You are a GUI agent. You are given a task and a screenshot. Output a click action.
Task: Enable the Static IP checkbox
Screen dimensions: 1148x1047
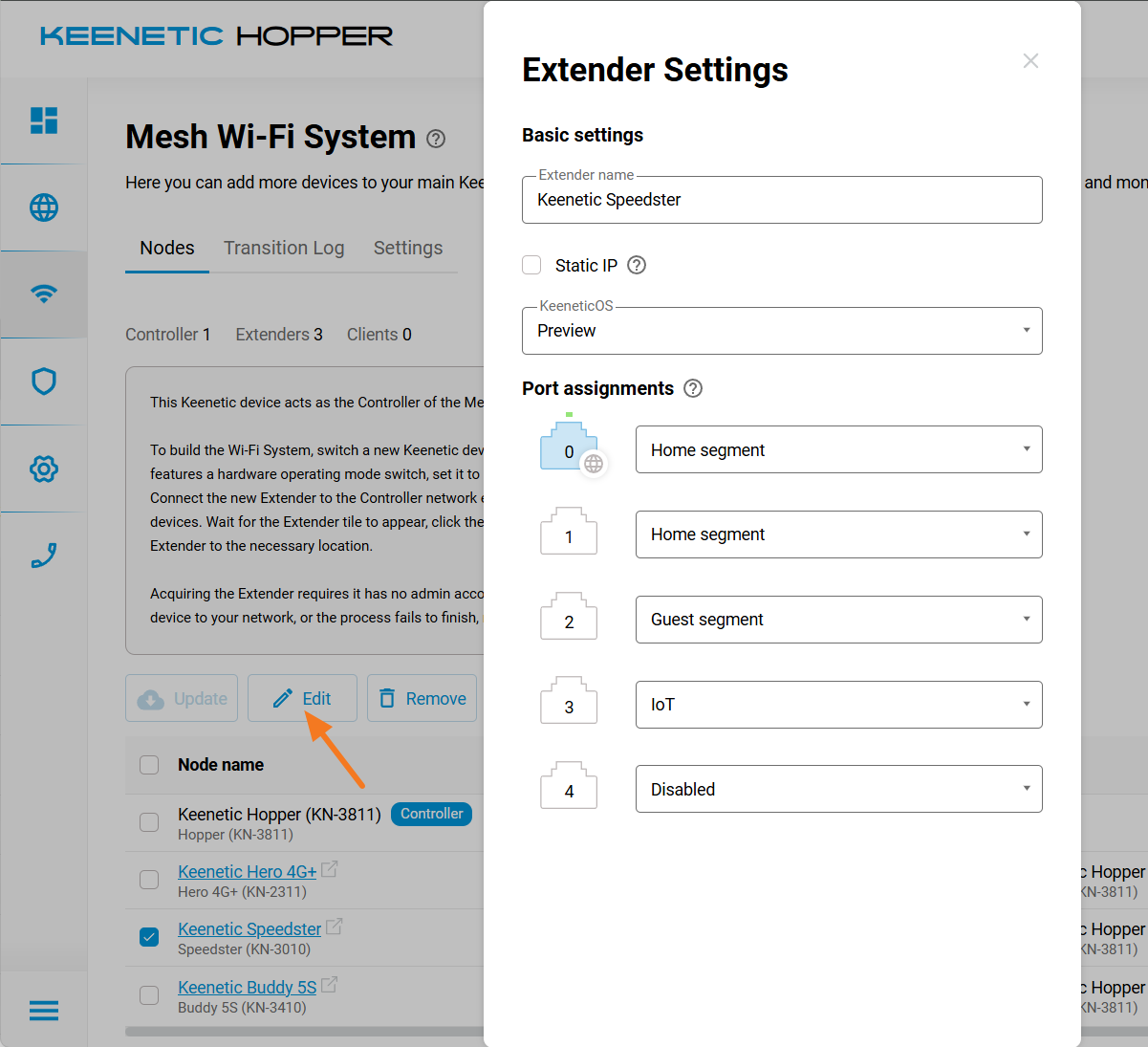(x=532, y=266)
